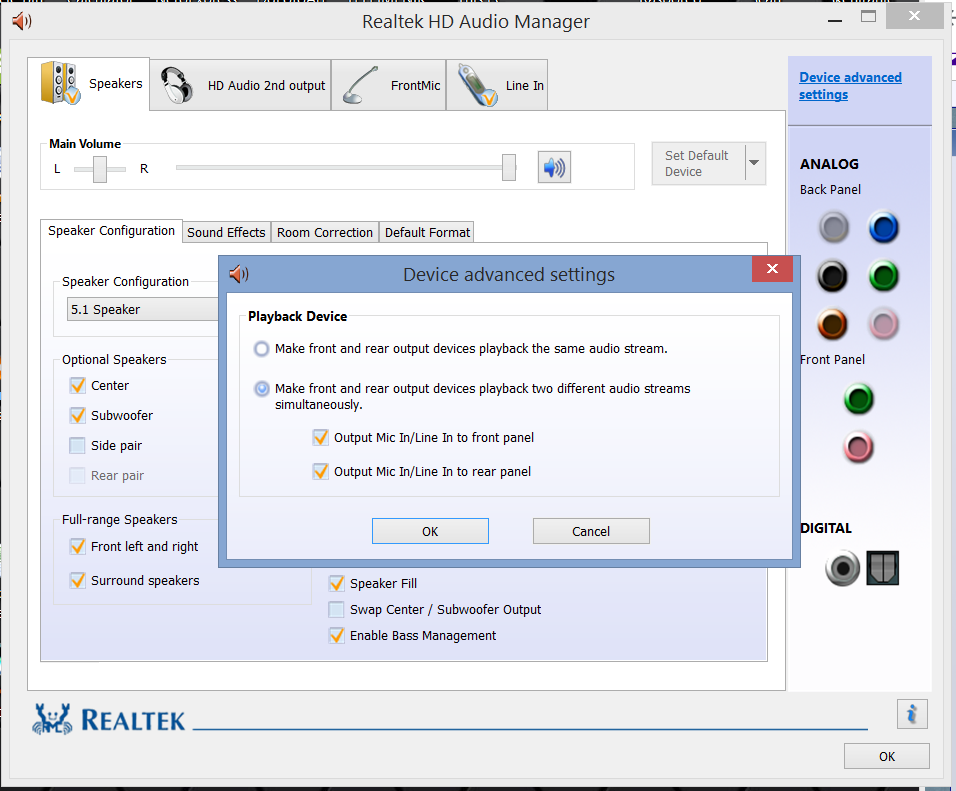Screen dimensions: 956x791
Task: Uncheck the Subwoofer optional speaker
Action: [77, 415]
